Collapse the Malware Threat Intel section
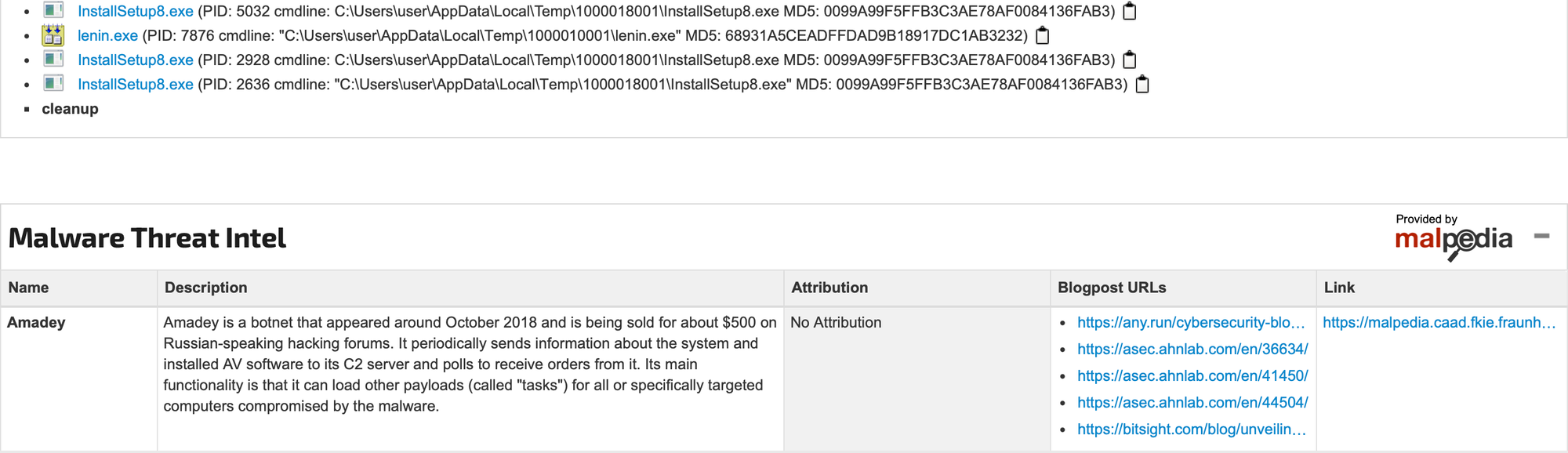Screen dimensions: 1568x453 tap(1541, 236)
